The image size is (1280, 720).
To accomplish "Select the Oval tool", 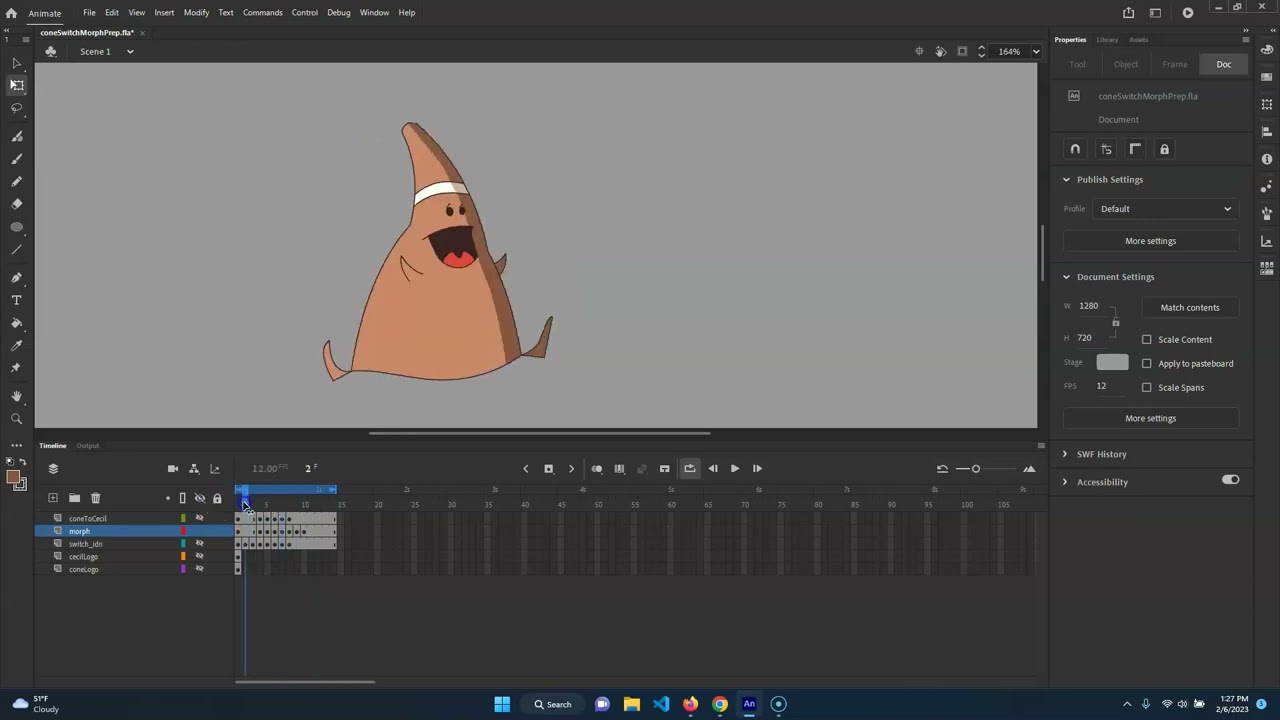I will [x=16, y=227].
